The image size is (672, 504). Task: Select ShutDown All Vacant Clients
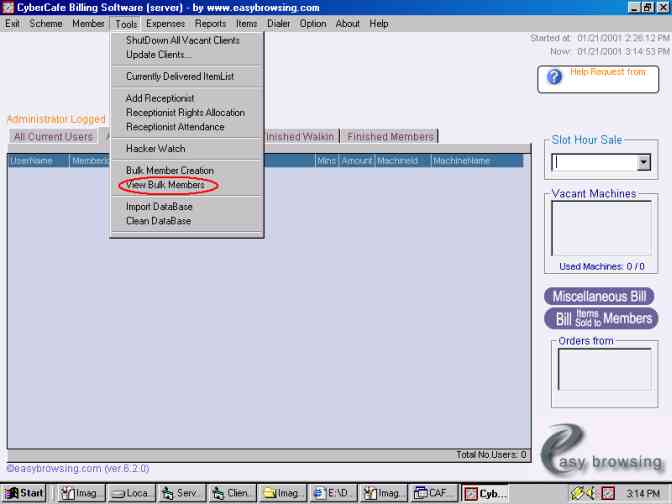pos(182,41)
